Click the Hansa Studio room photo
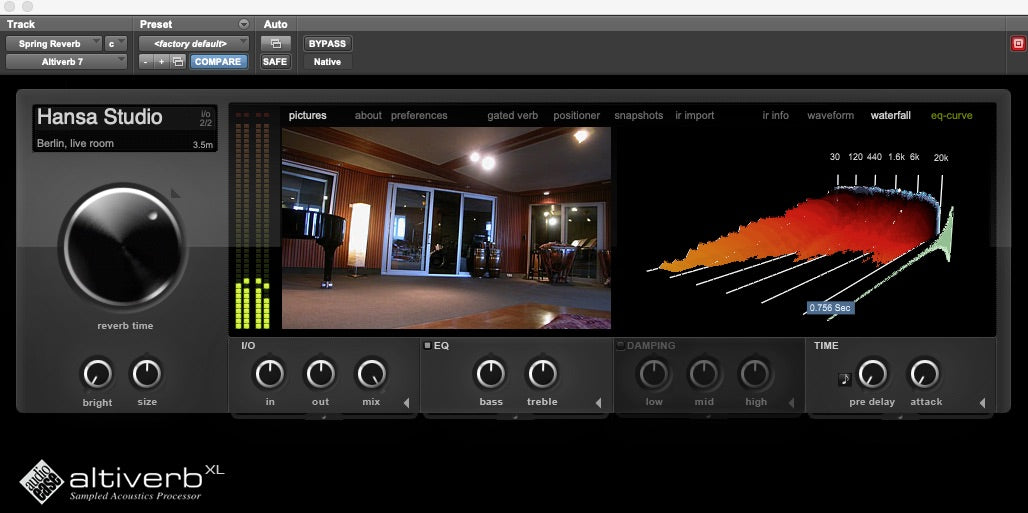 tap(446, 228)
